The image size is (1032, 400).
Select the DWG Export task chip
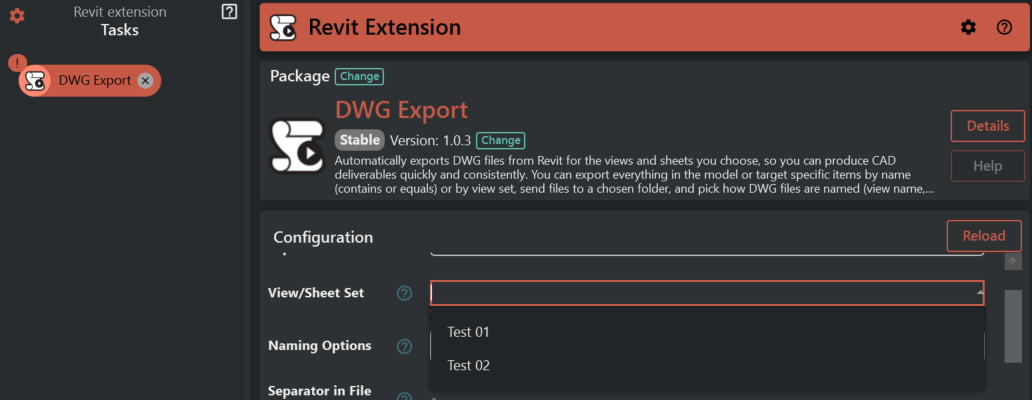pos(90,81)
